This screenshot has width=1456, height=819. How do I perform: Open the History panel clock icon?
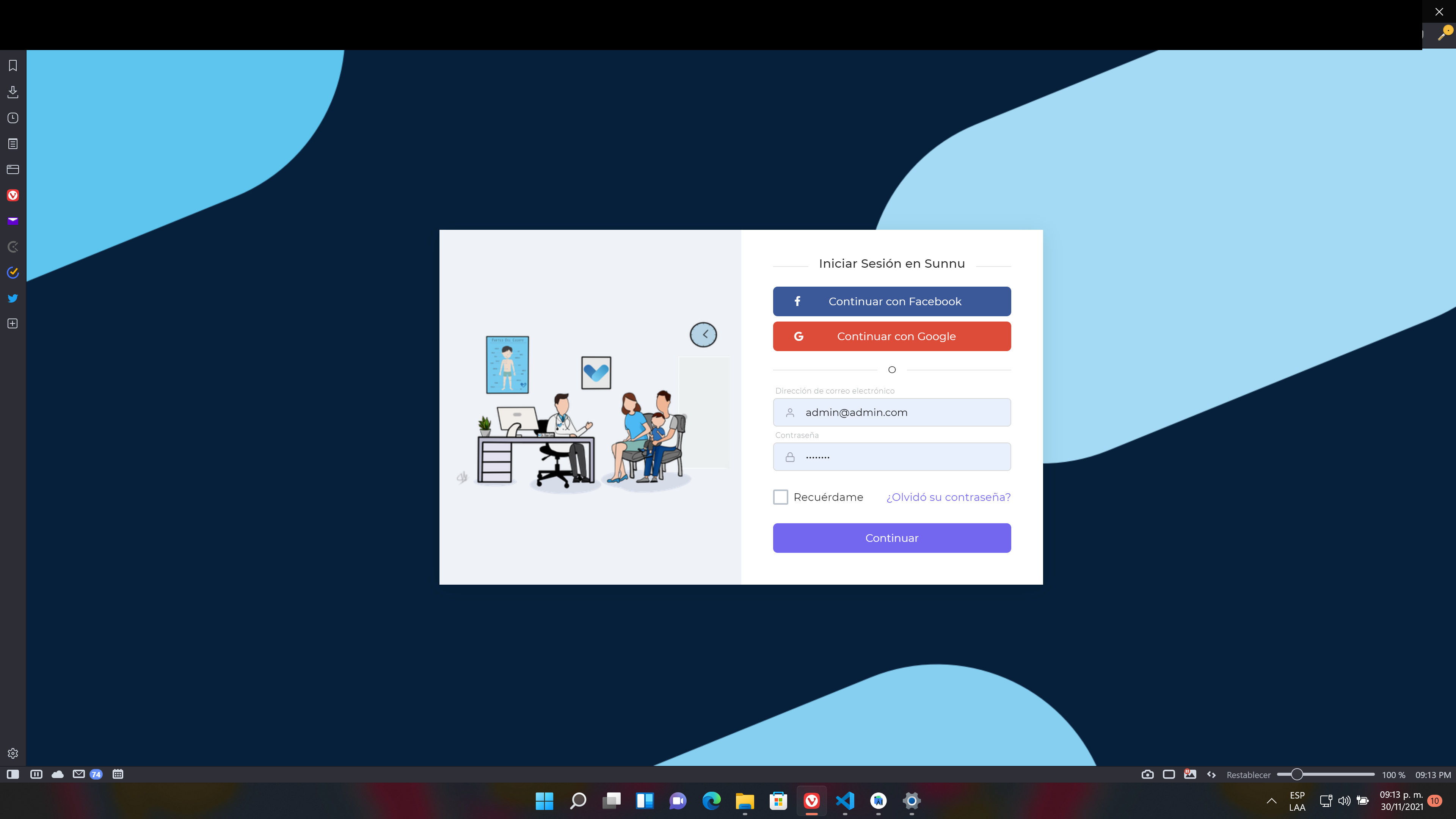pyautogui.click(x=13, y=118)
